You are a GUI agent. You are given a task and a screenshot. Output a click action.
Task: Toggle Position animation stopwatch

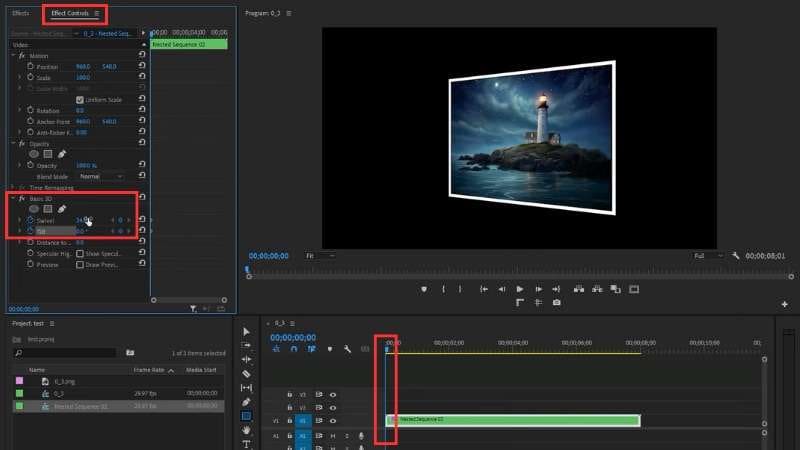[x=30, y=66]
